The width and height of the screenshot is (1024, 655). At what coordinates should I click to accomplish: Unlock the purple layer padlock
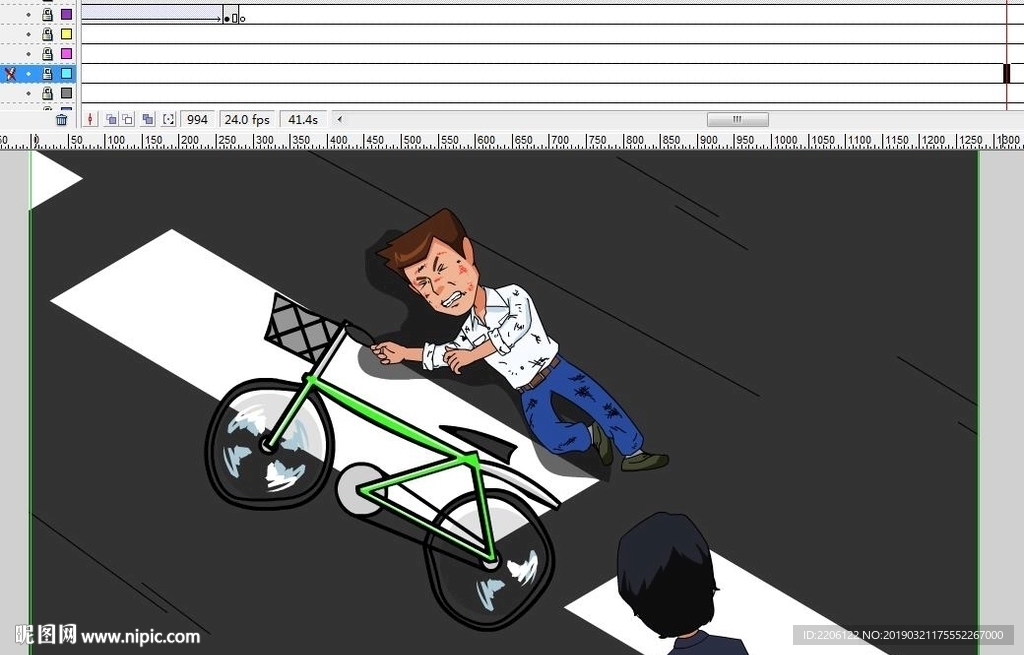click(x=47, y=14)
